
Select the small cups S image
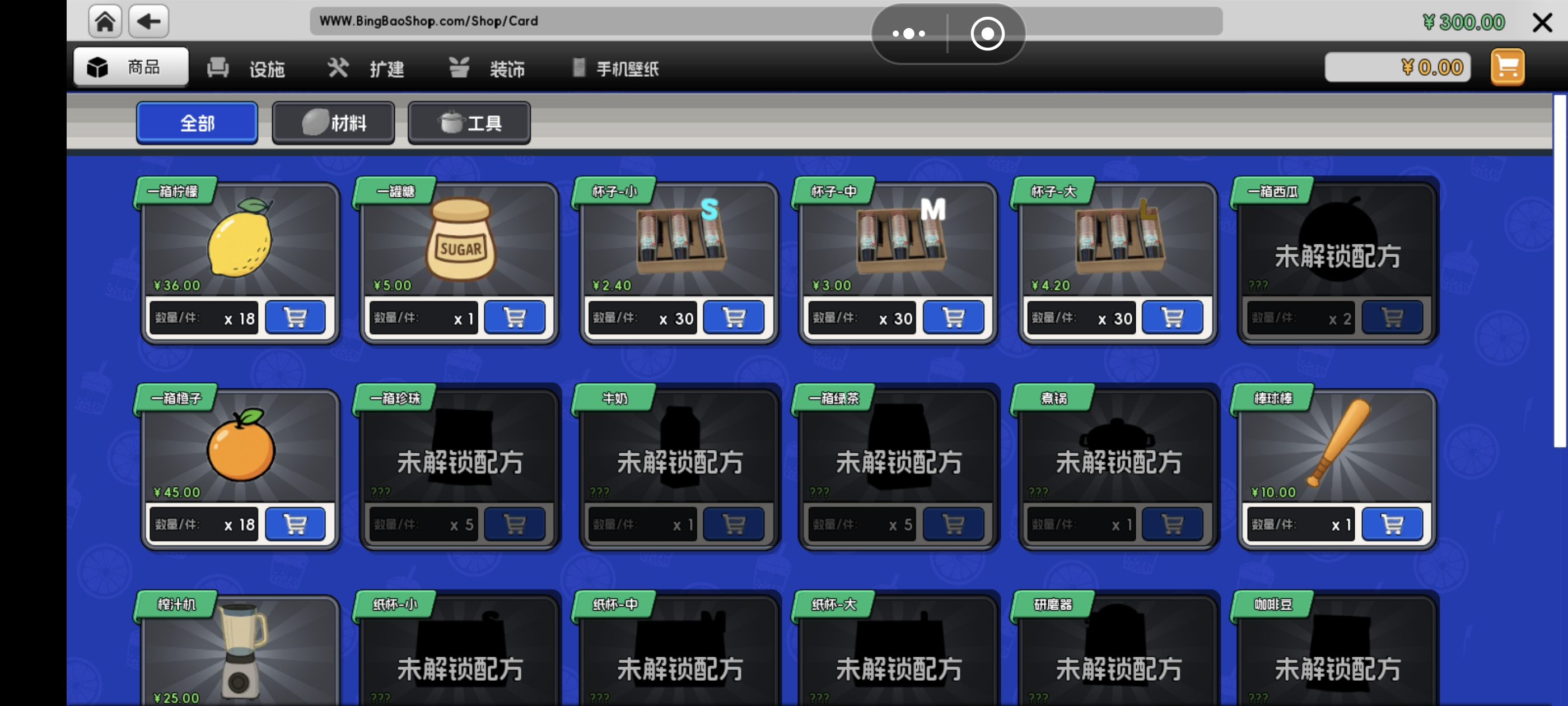(681, 238)
